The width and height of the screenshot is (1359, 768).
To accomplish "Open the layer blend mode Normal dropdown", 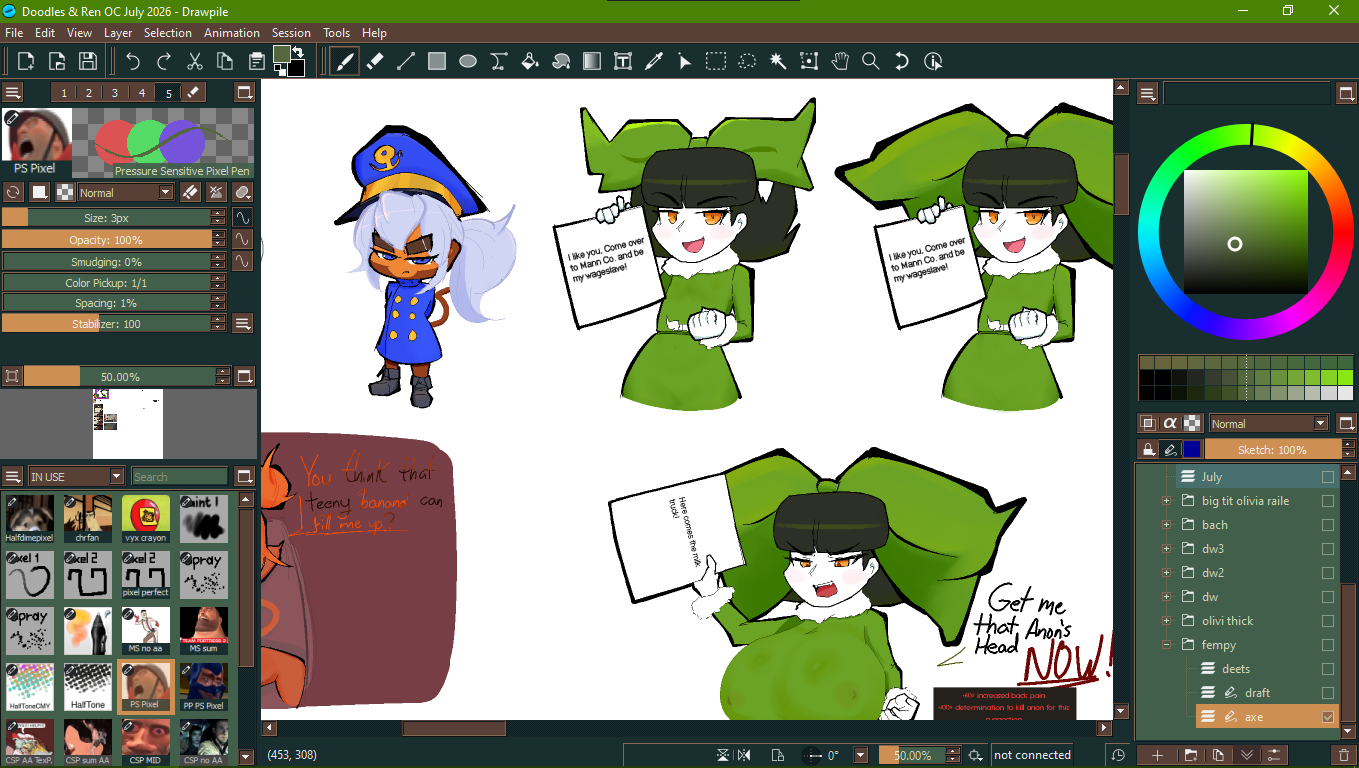I will point(1269,424).
